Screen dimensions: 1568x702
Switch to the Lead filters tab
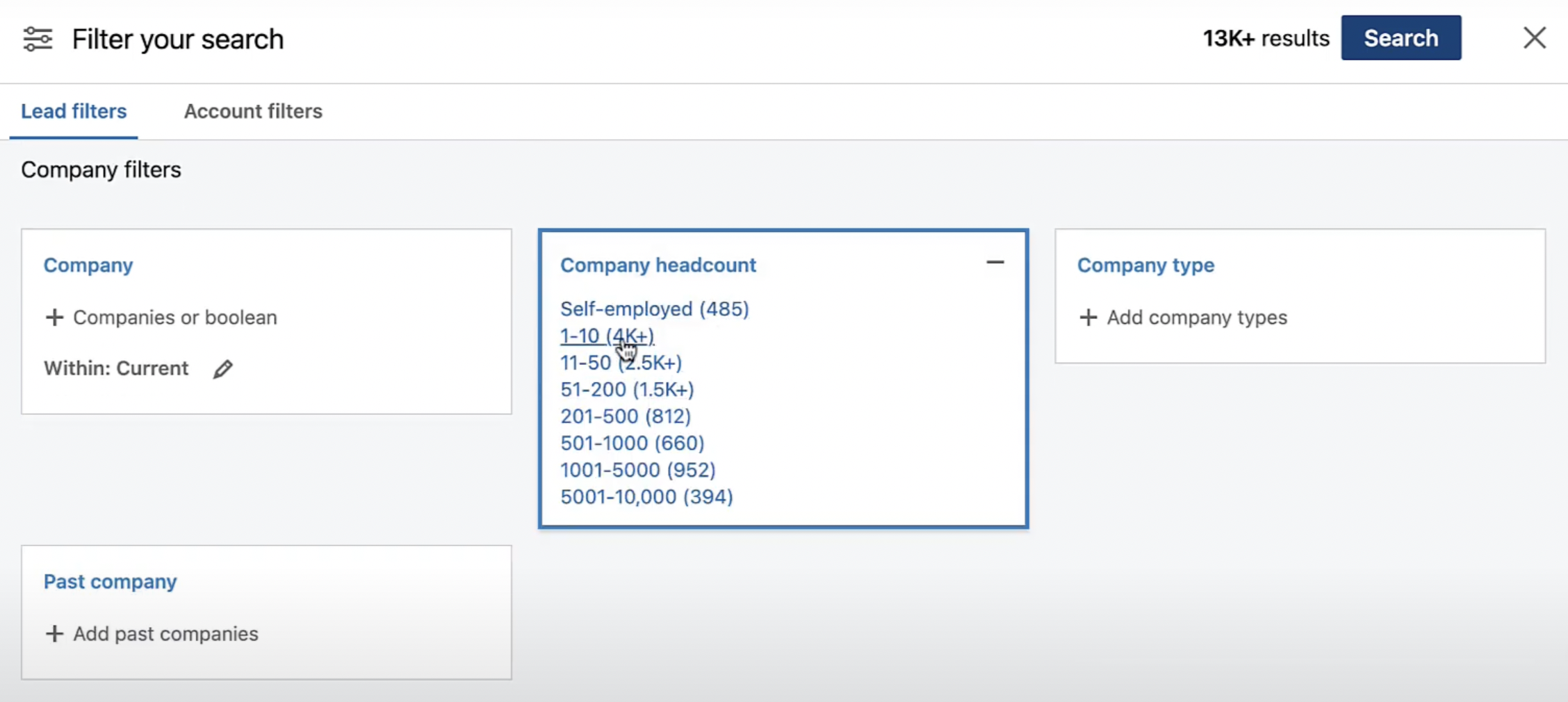pyautogui.click(x=74, y=111)
